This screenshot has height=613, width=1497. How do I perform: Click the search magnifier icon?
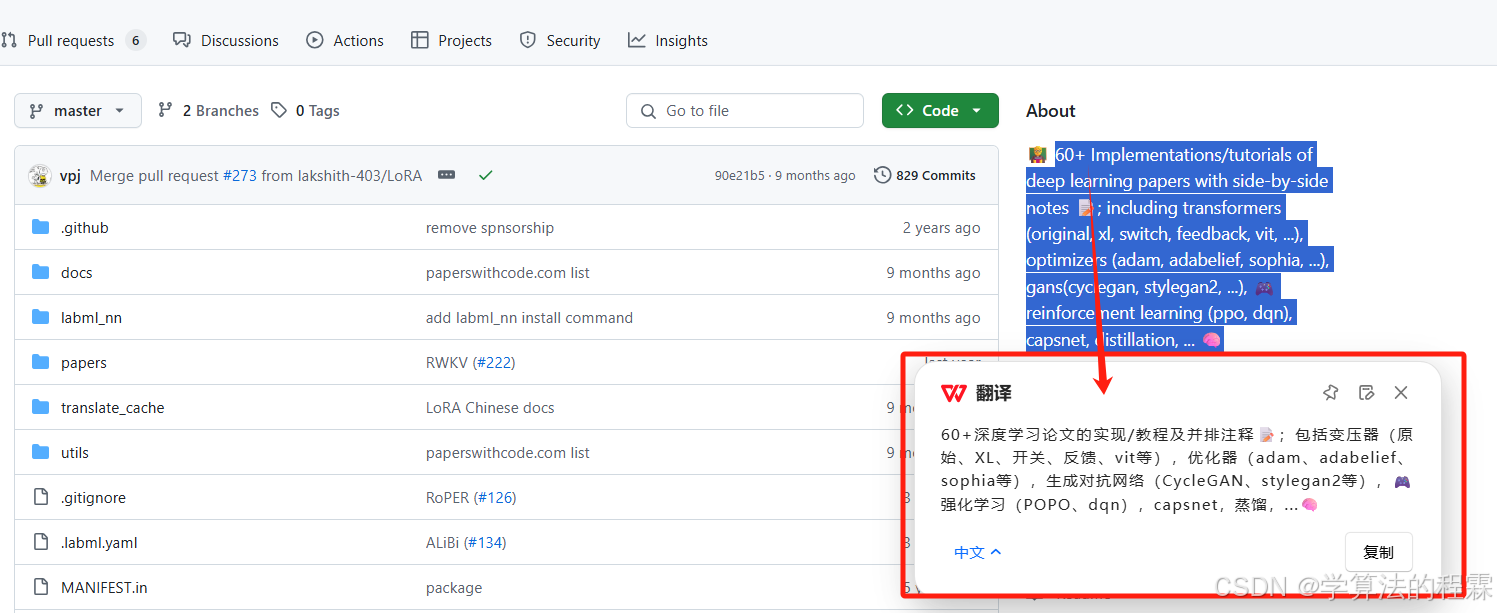(x=649, y=111)
